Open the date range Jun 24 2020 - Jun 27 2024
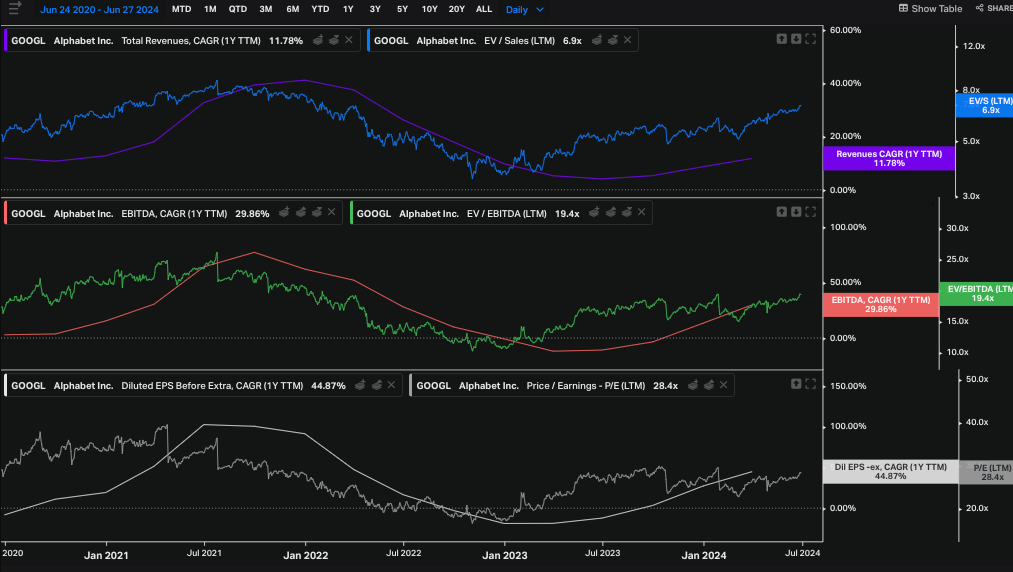 pos(99,10)
